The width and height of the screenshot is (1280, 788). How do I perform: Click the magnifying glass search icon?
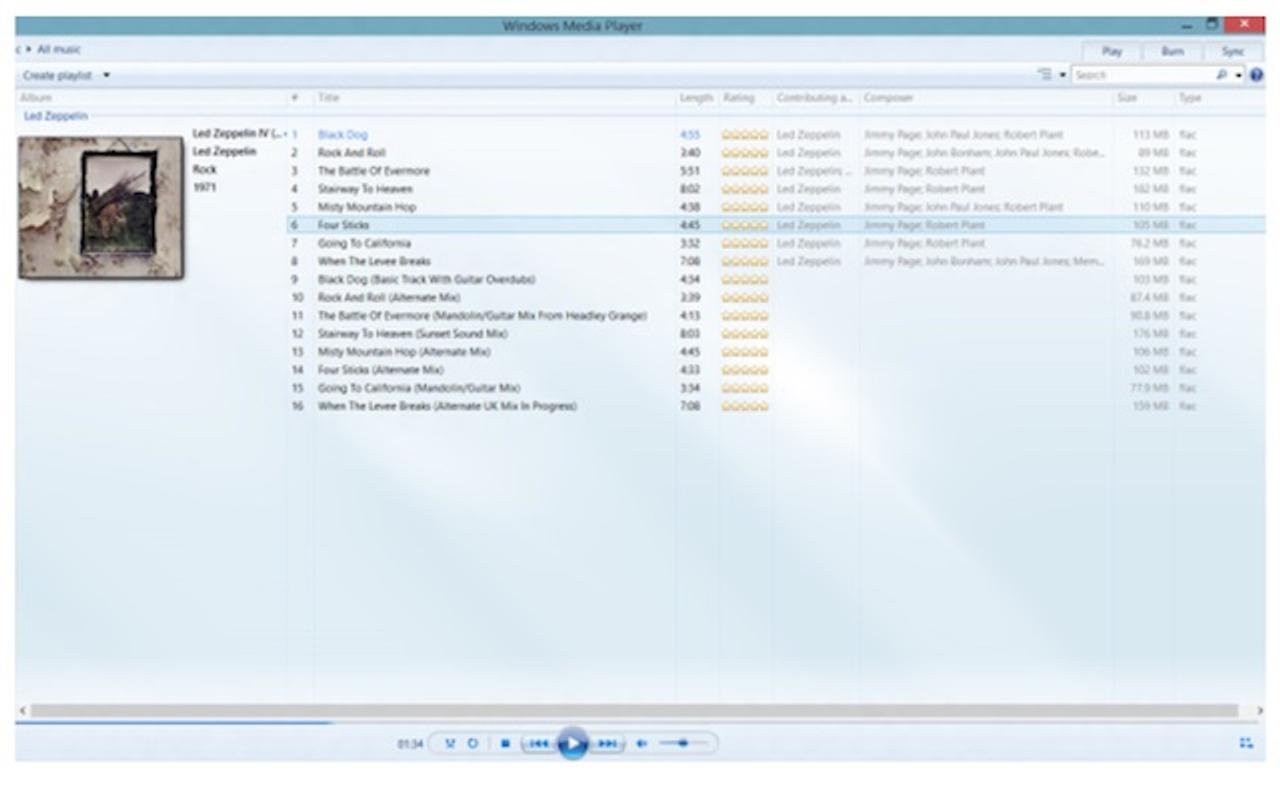tap(1222, 75)
